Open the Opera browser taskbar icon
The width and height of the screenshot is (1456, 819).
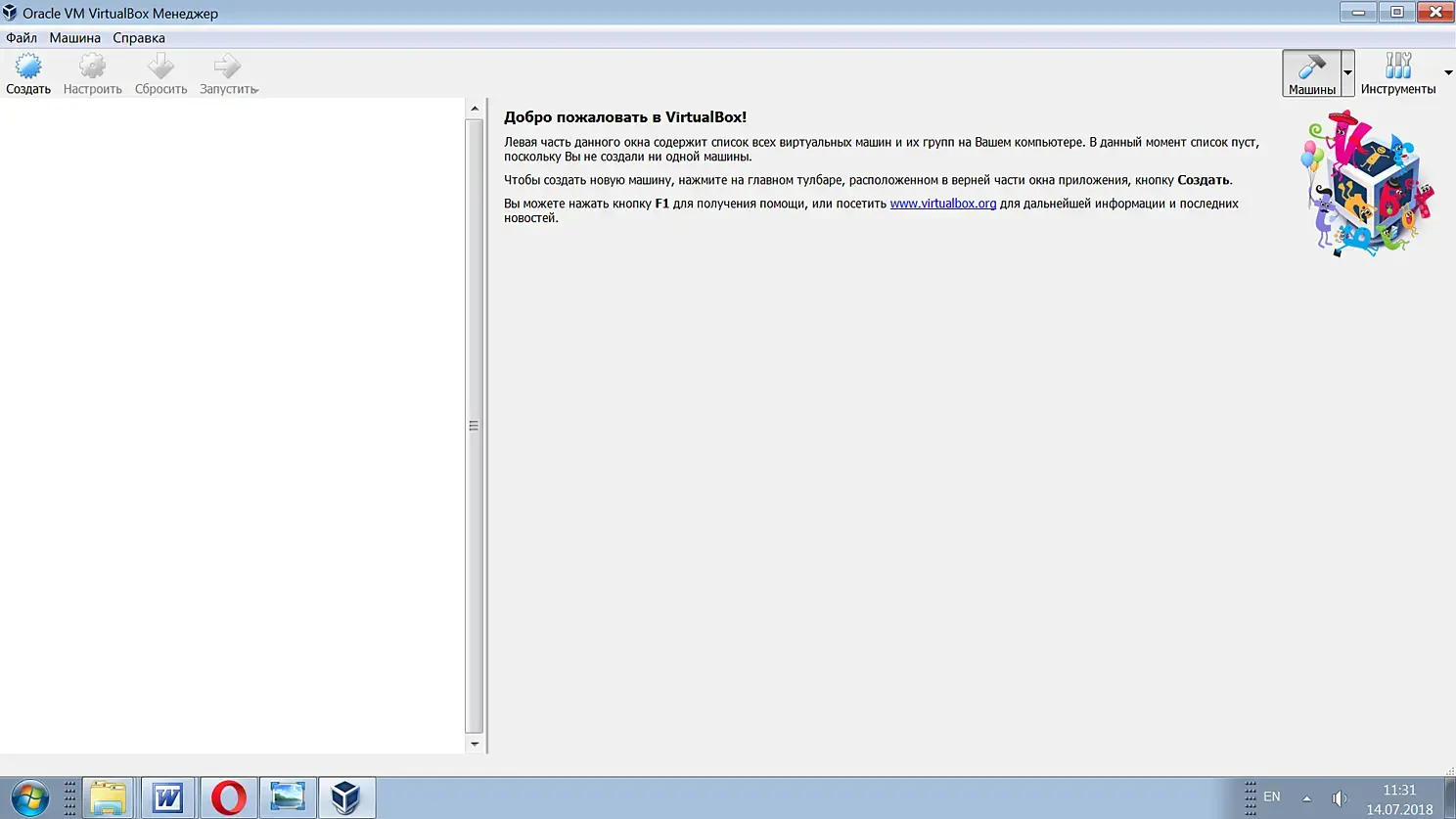(x=228, y=797)
